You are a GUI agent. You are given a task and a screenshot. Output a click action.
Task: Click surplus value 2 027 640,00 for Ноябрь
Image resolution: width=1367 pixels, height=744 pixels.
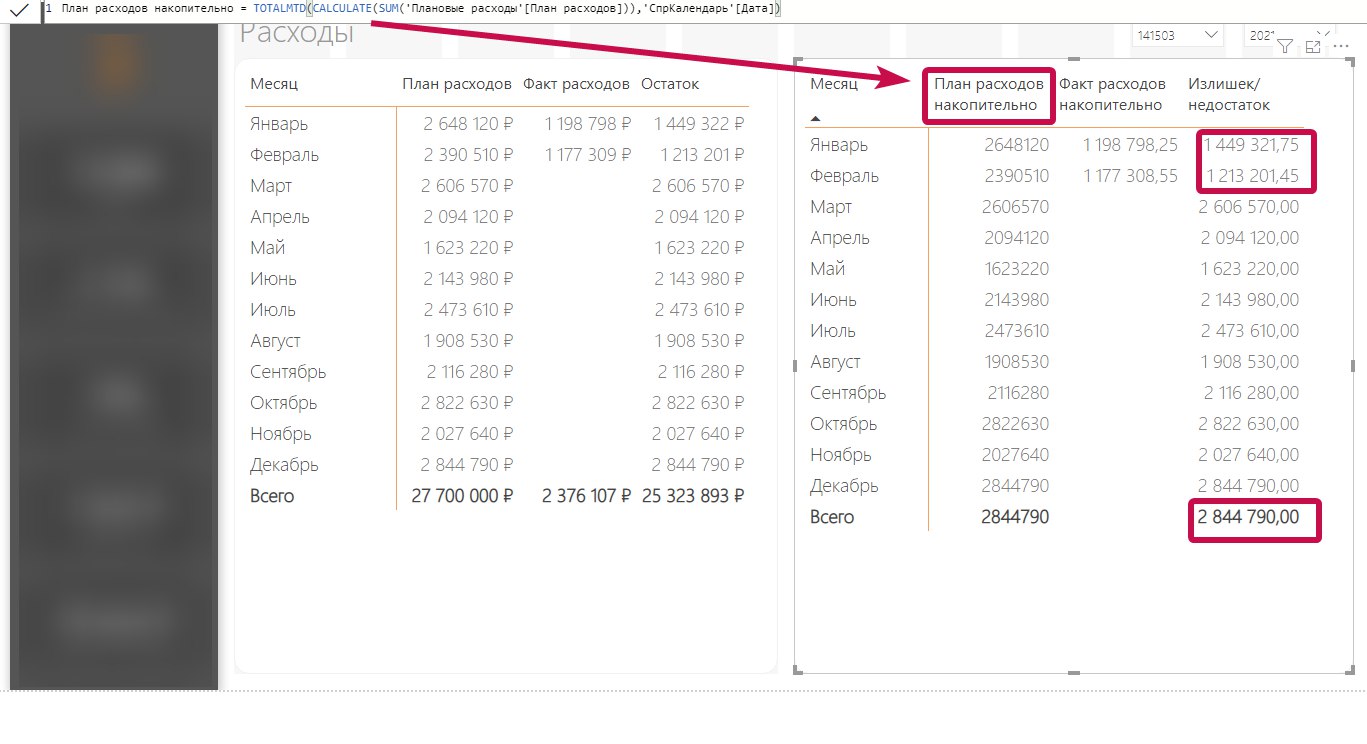[1249, 455]
